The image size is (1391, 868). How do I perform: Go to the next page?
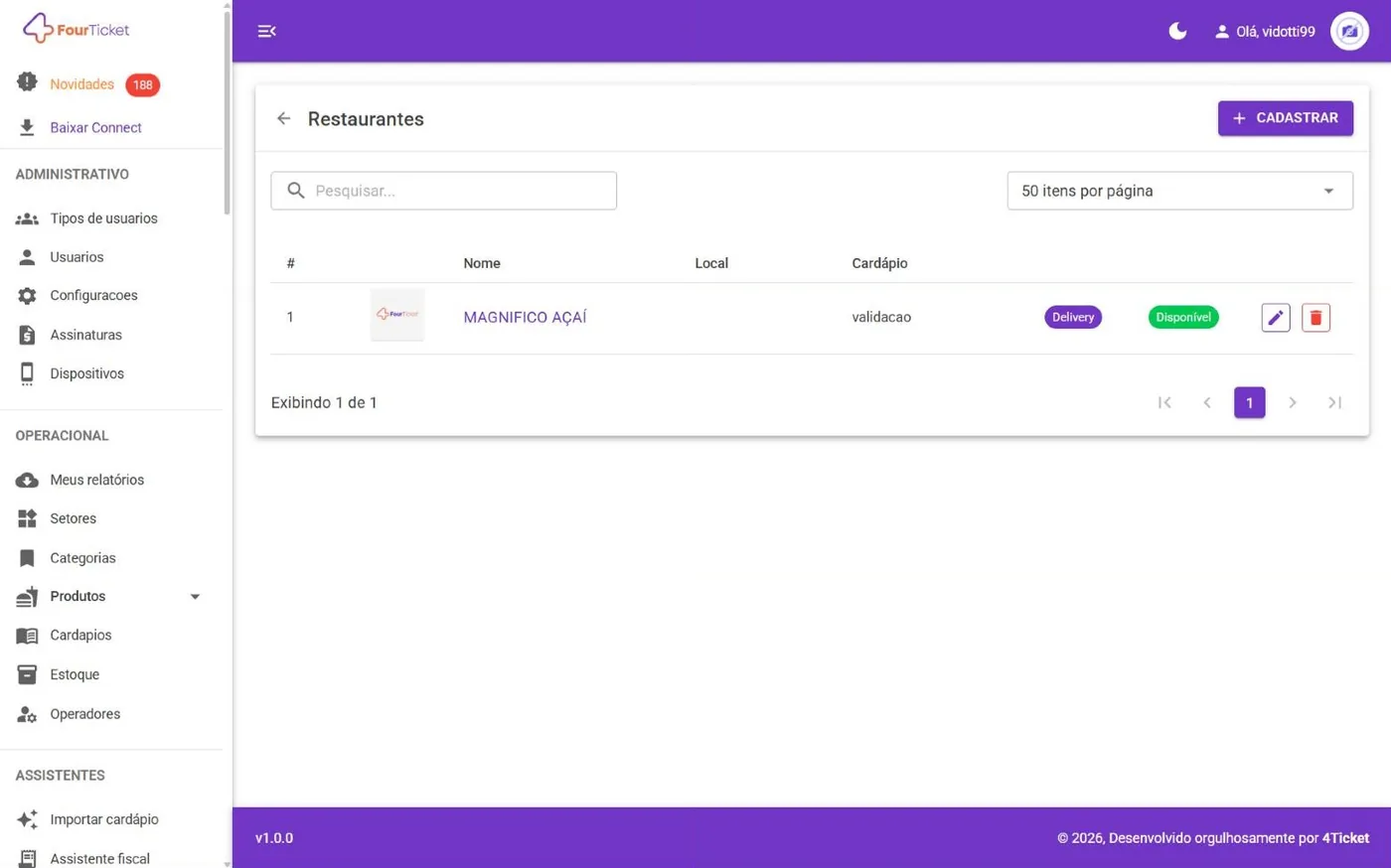(1293, 402)
